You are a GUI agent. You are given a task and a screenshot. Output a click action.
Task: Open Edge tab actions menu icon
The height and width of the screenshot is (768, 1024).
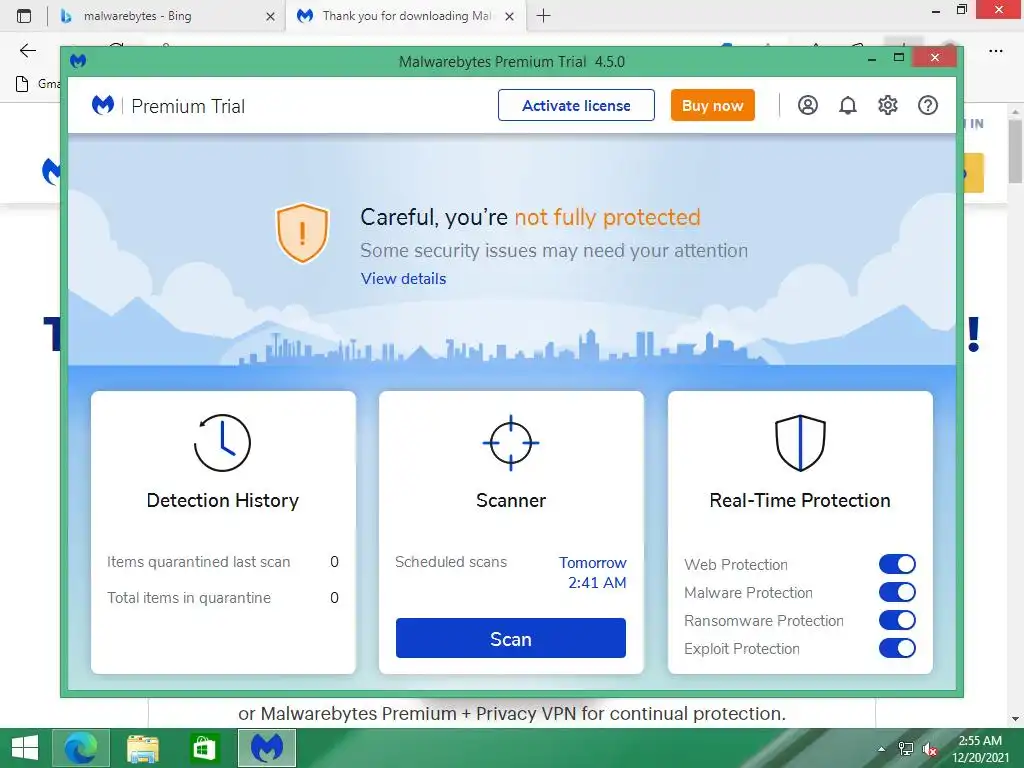[24, 16]
